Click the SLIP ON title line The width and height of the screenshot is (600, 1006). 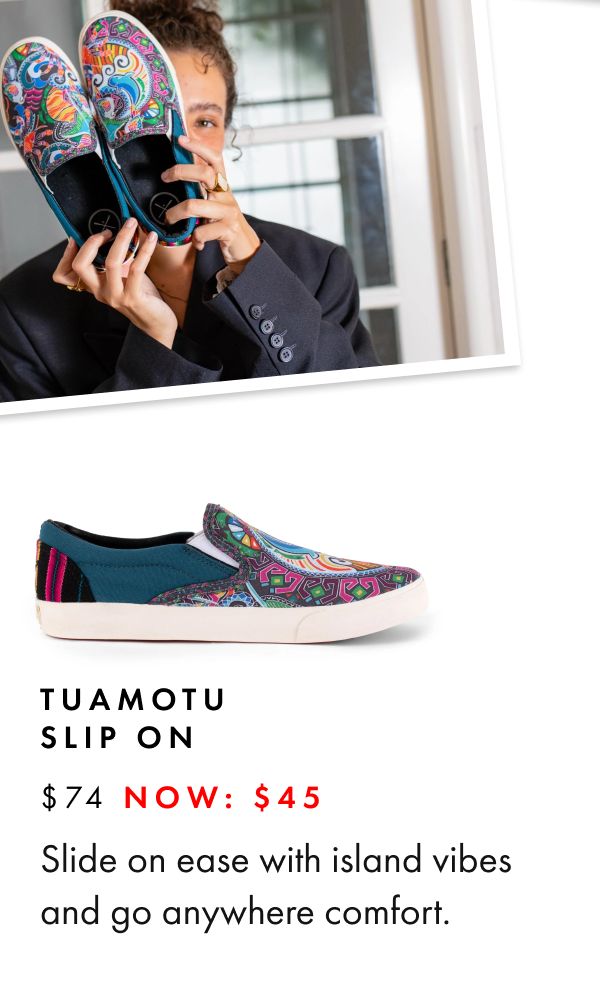117,738
